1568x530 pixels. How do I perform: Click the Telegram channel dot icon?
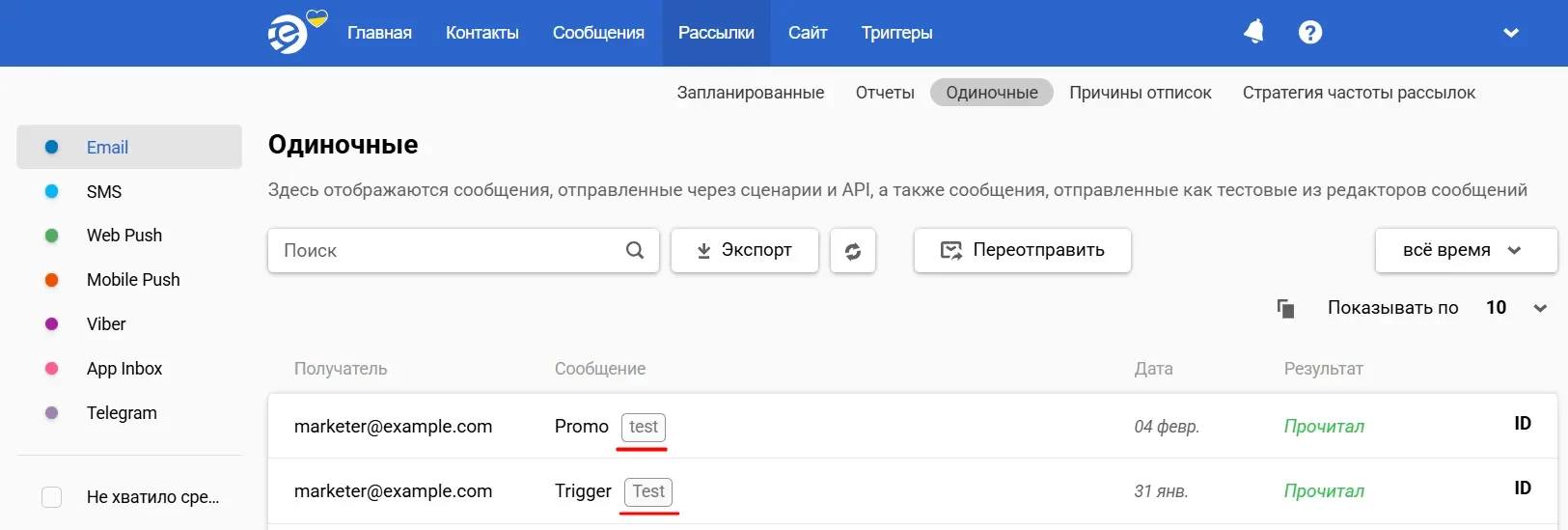(52, 413)
